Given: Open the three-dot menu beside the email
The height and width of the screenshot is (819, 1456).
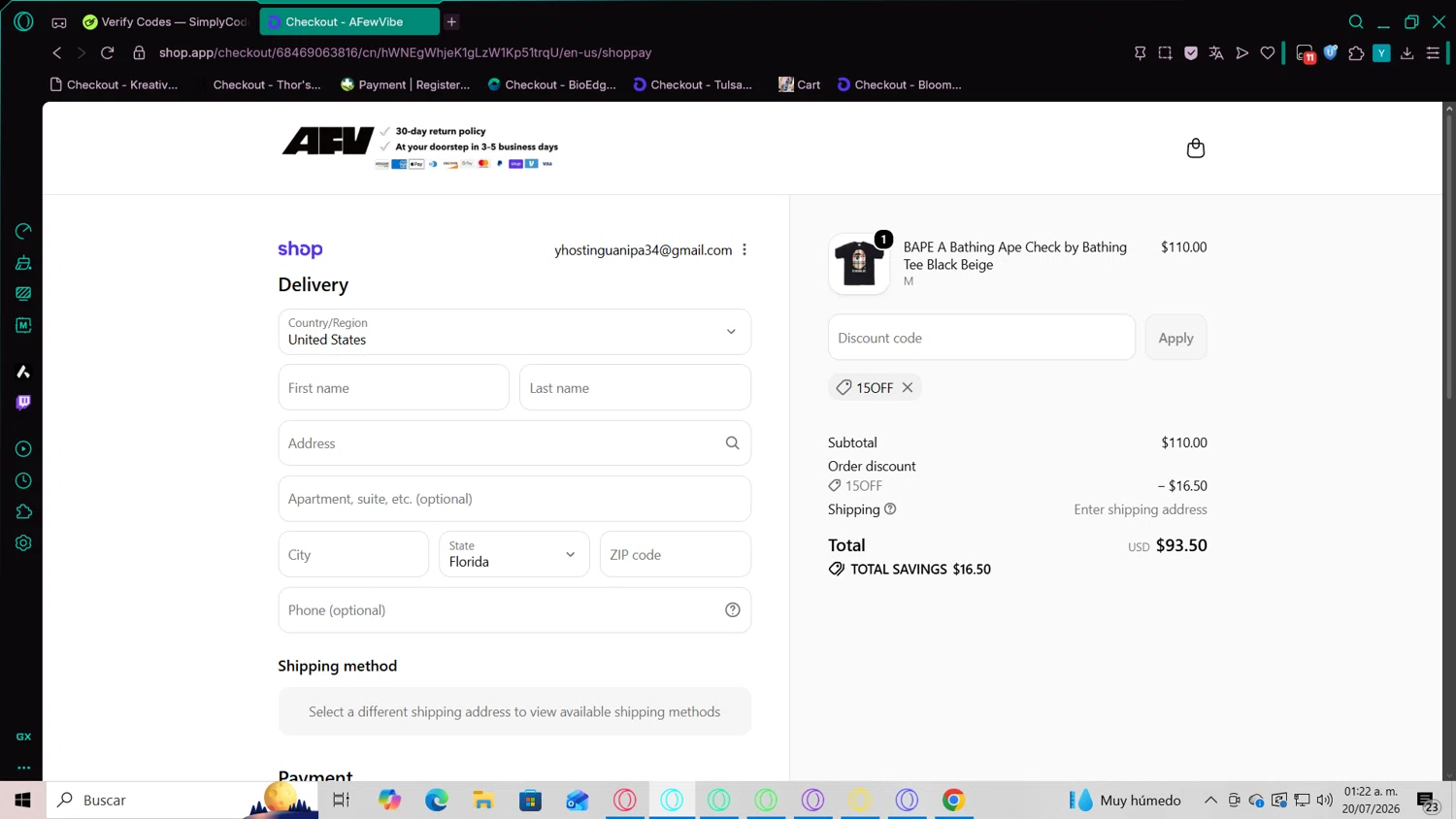Looking at the screenshot, I should [x=745, y=249].
